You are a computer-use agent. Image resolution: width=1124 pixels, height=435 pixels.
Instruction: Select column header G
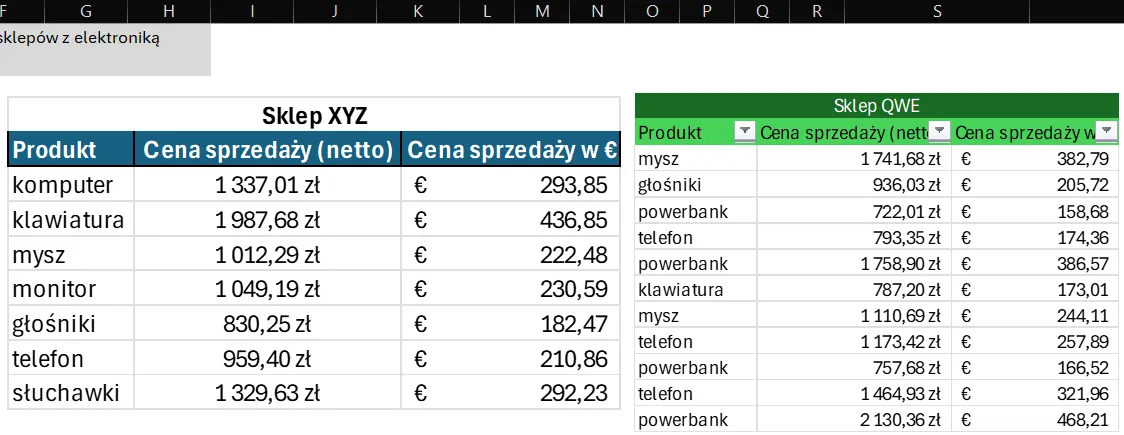pyautogui.click(x=86, y=11)
